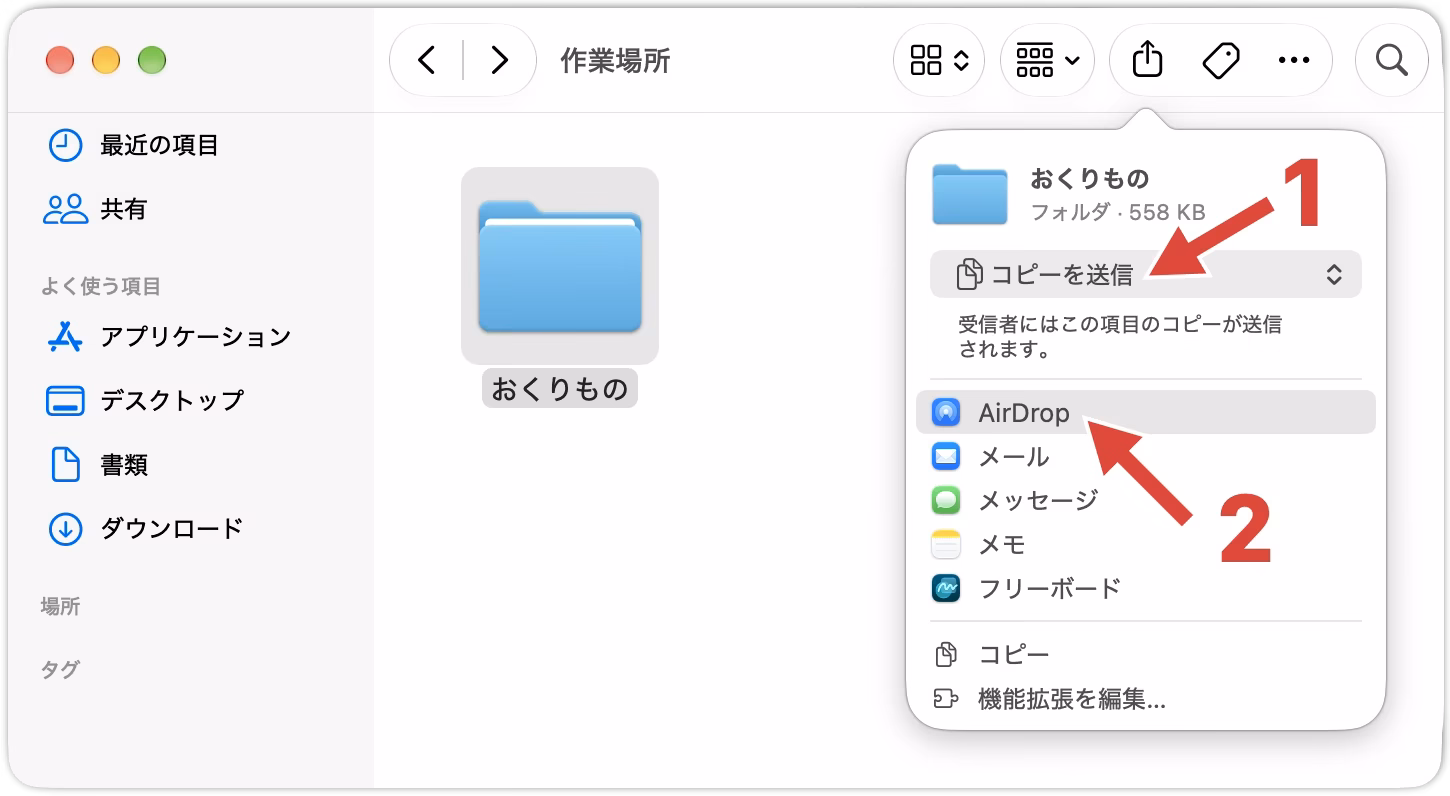Click the メッセージ green bubble icon
Screen dimensions: 1450x796
click(946, 501)
